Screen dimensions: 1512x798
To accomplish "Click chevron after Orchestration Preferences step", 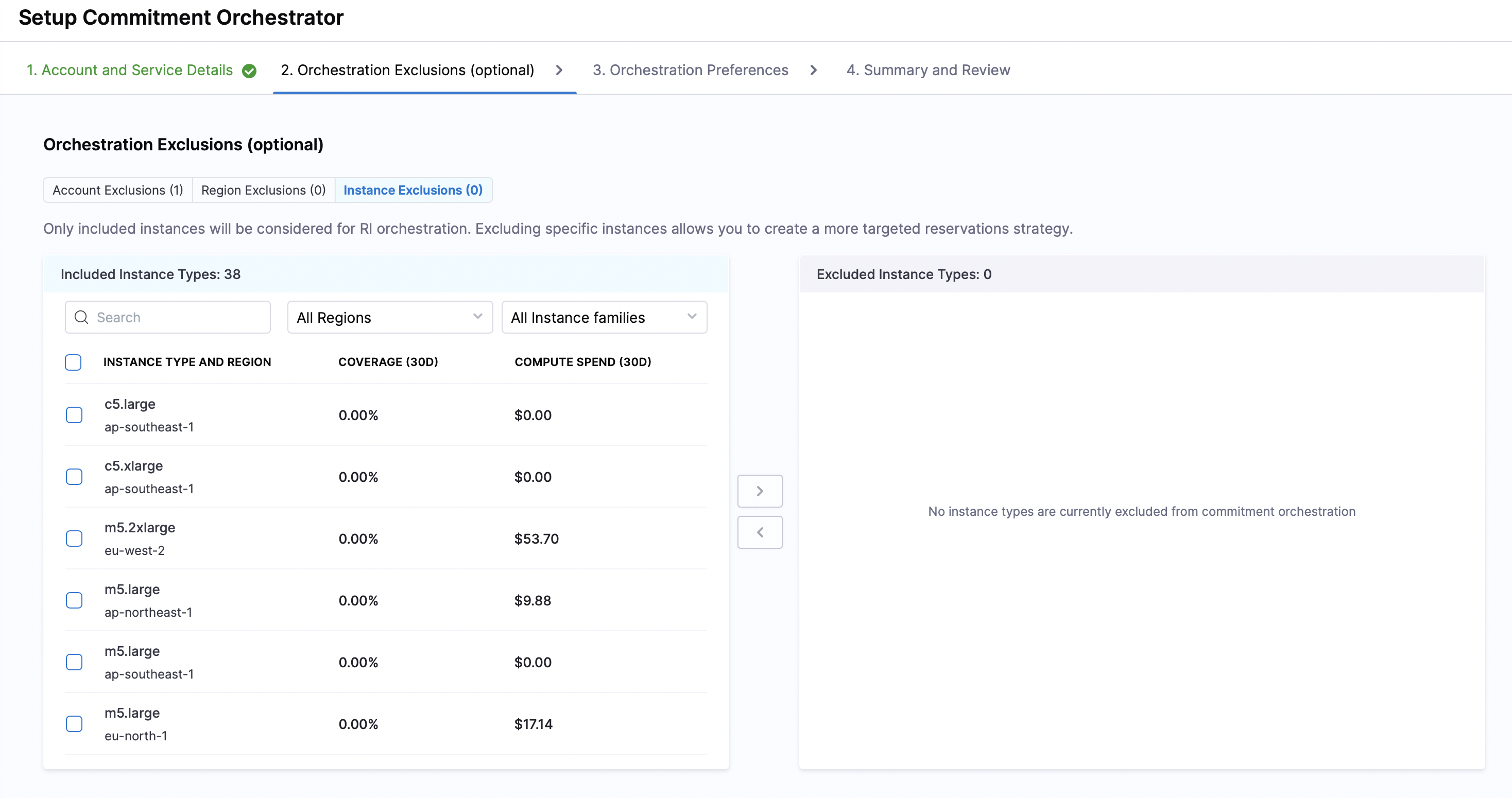I will click(814, 71).
